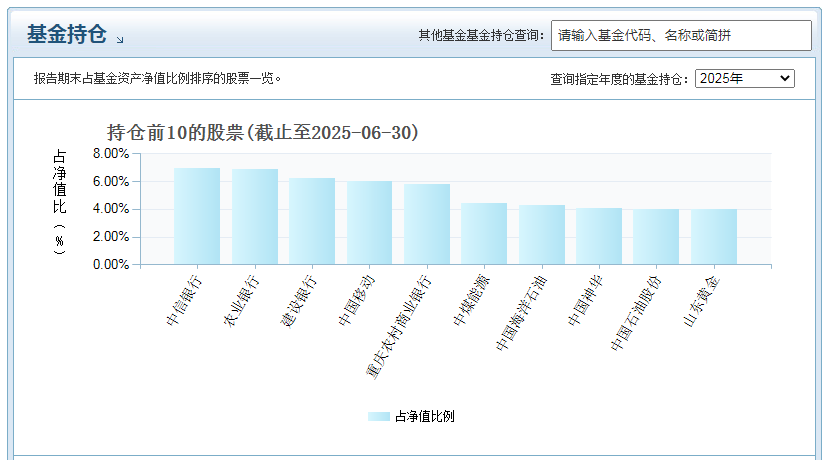Click the small arrow icon beside 基金持仓
828x460 pixels.
point(120,40)
